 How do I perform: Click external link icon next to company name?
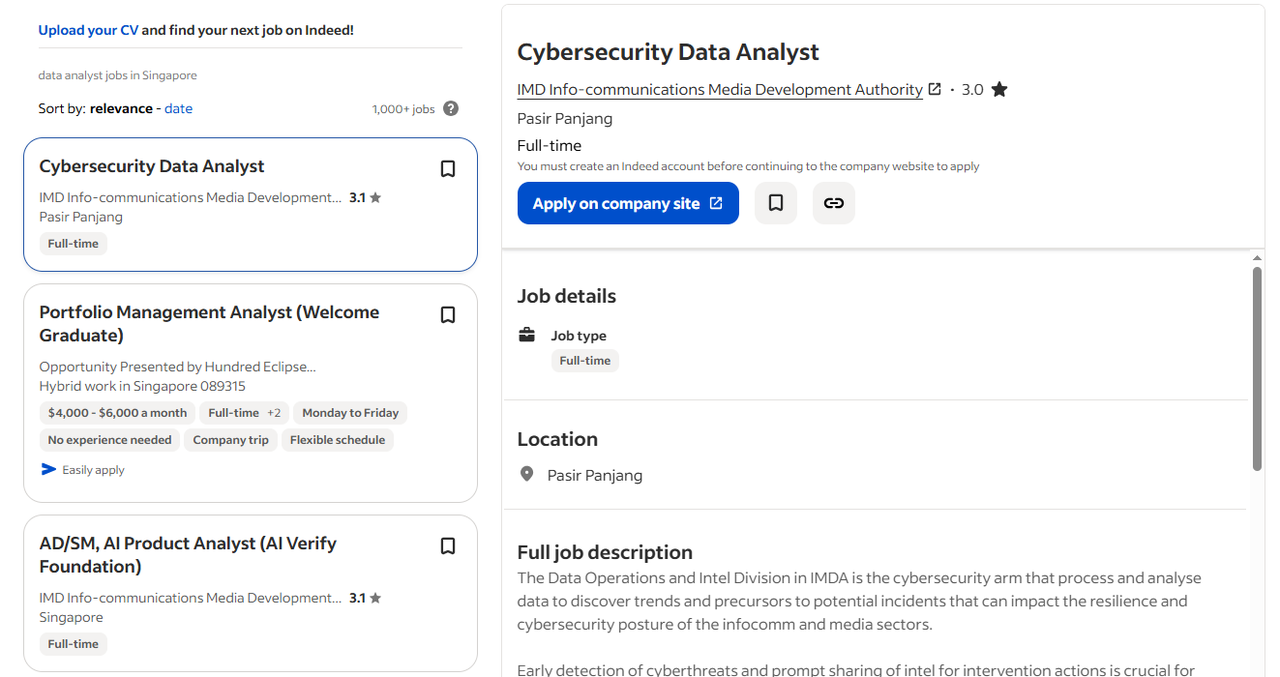(x=935, y=89)
